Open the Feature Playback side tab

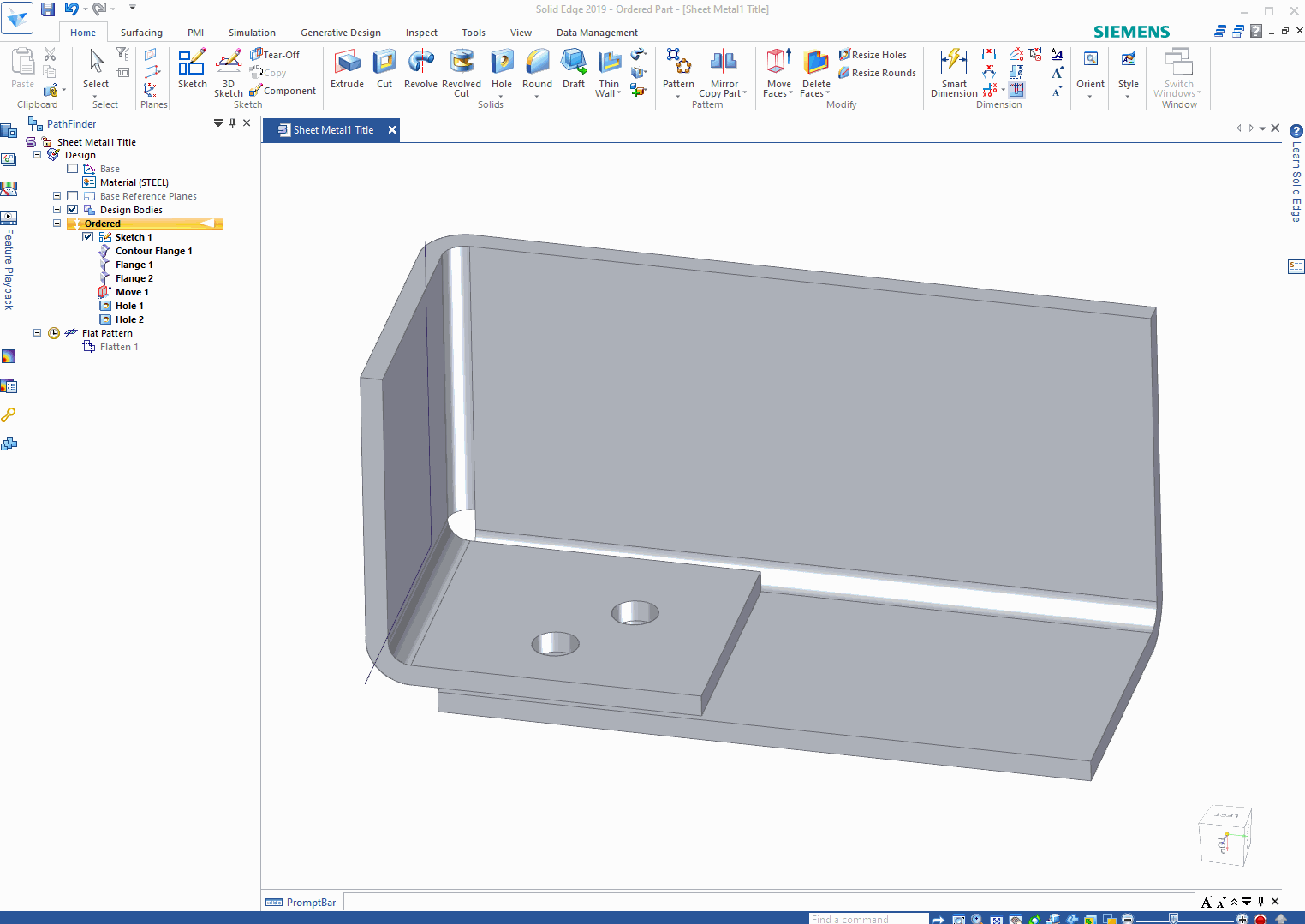pos(9,260)
